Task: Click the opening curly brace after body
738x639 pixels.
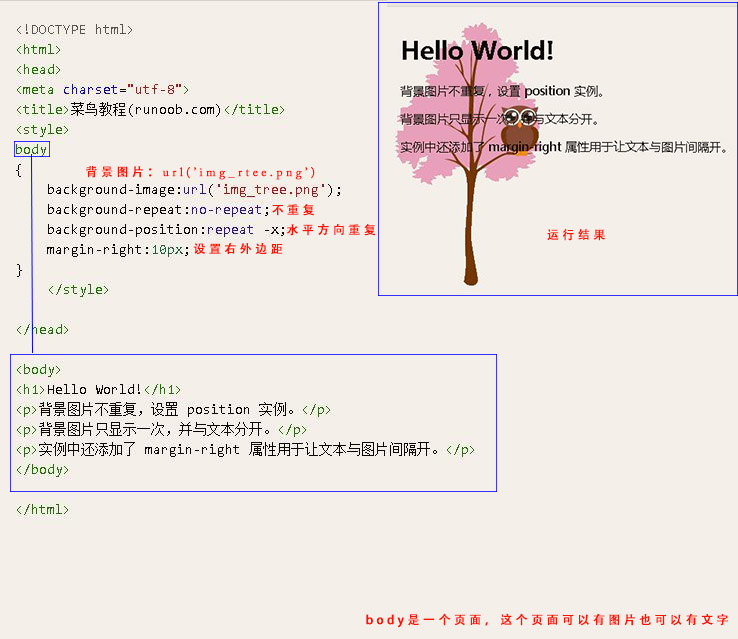Action: pyautogui.click(x=19, y=170)
